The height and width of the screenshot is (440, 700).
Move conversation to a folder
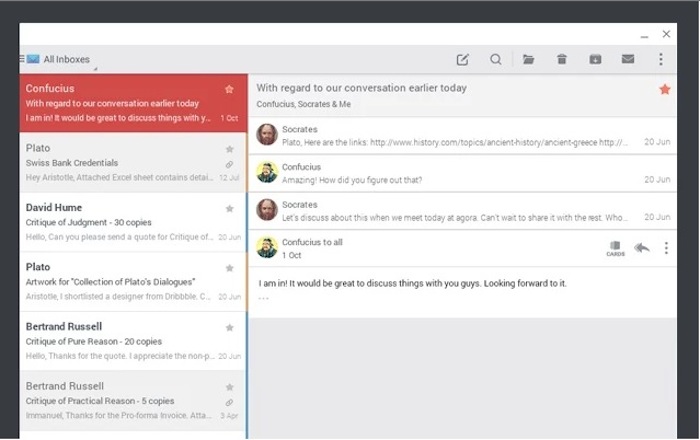(528, 60)
